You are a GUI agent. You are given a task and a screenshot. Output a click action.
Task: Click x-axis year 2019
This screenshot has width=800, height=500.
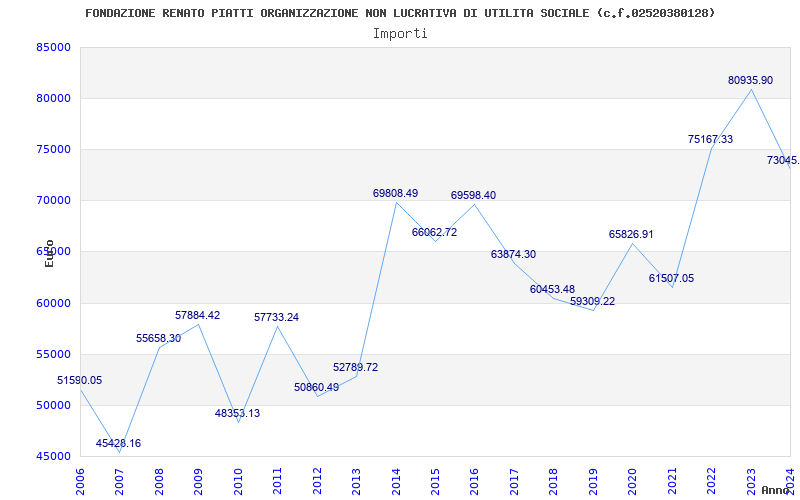click(593, 481)
